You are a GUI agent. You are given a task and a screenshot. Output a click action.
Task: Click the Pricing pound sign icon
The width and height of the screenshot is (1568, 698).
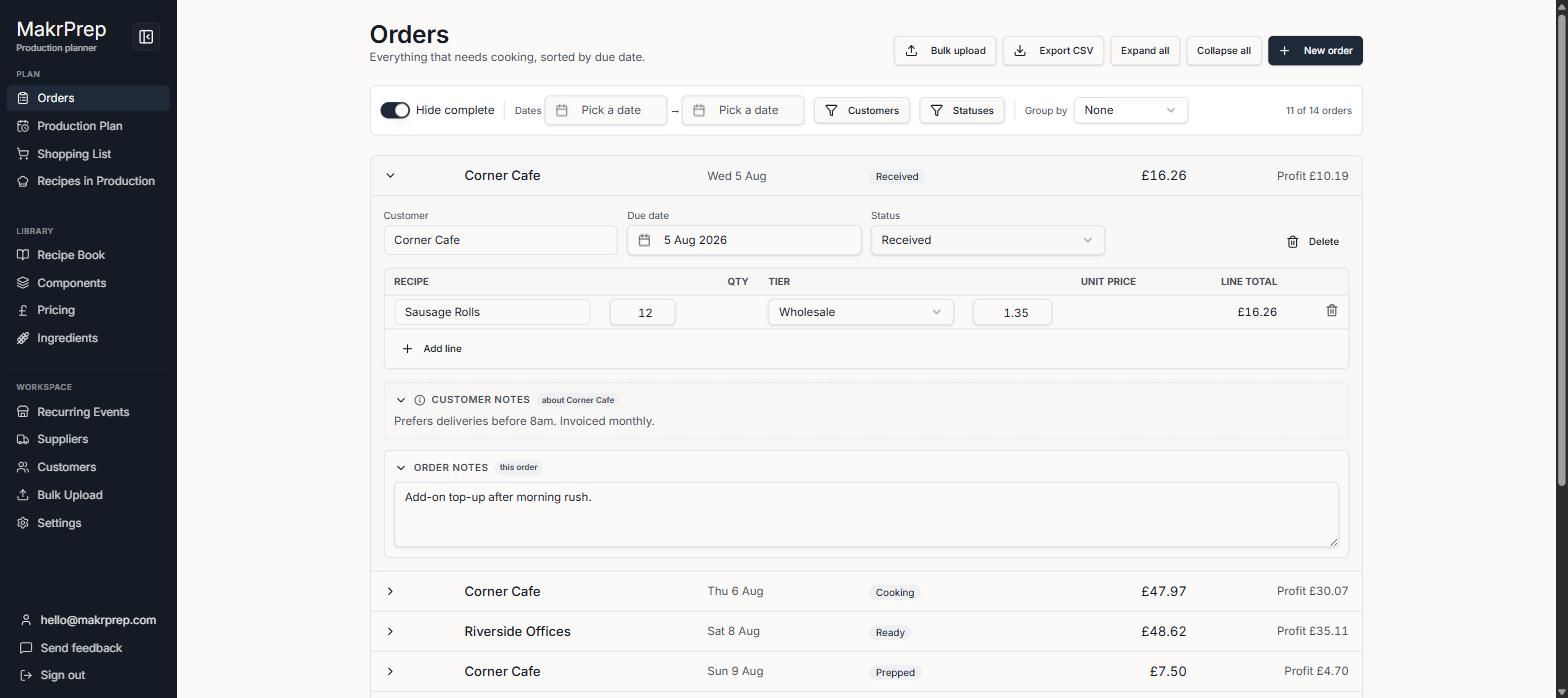point(23,310)
